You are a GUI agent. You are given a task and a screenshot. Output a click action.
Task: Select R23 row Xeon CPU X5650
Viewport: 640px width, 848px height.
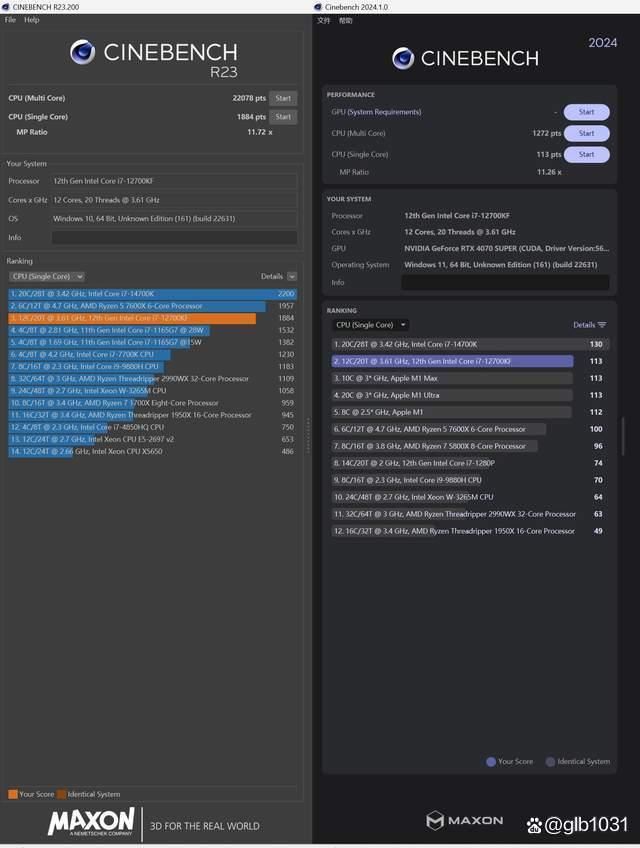point(153,451)
